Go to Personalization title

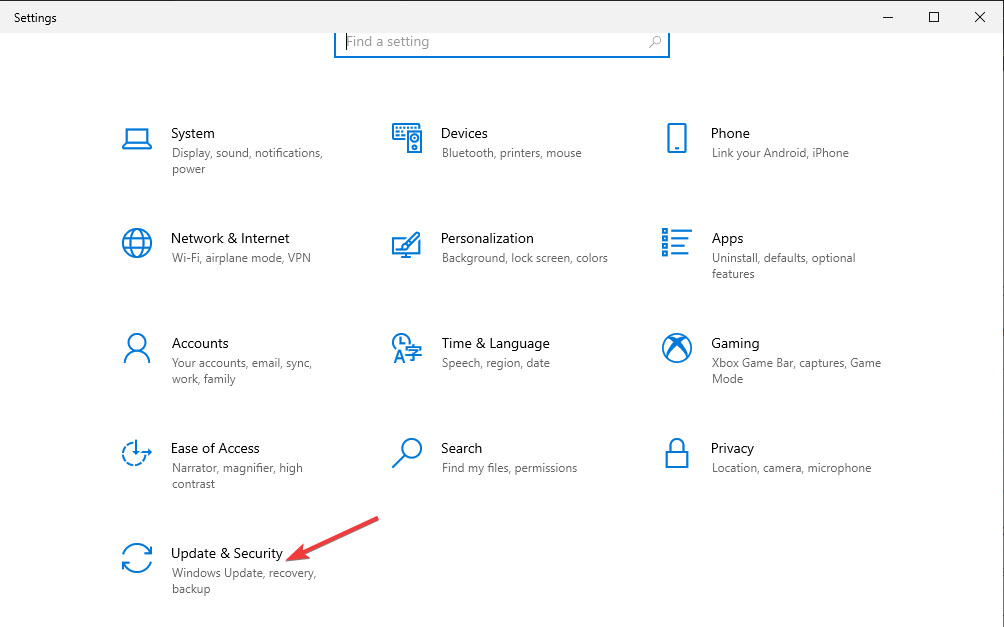tap(487, 238)
